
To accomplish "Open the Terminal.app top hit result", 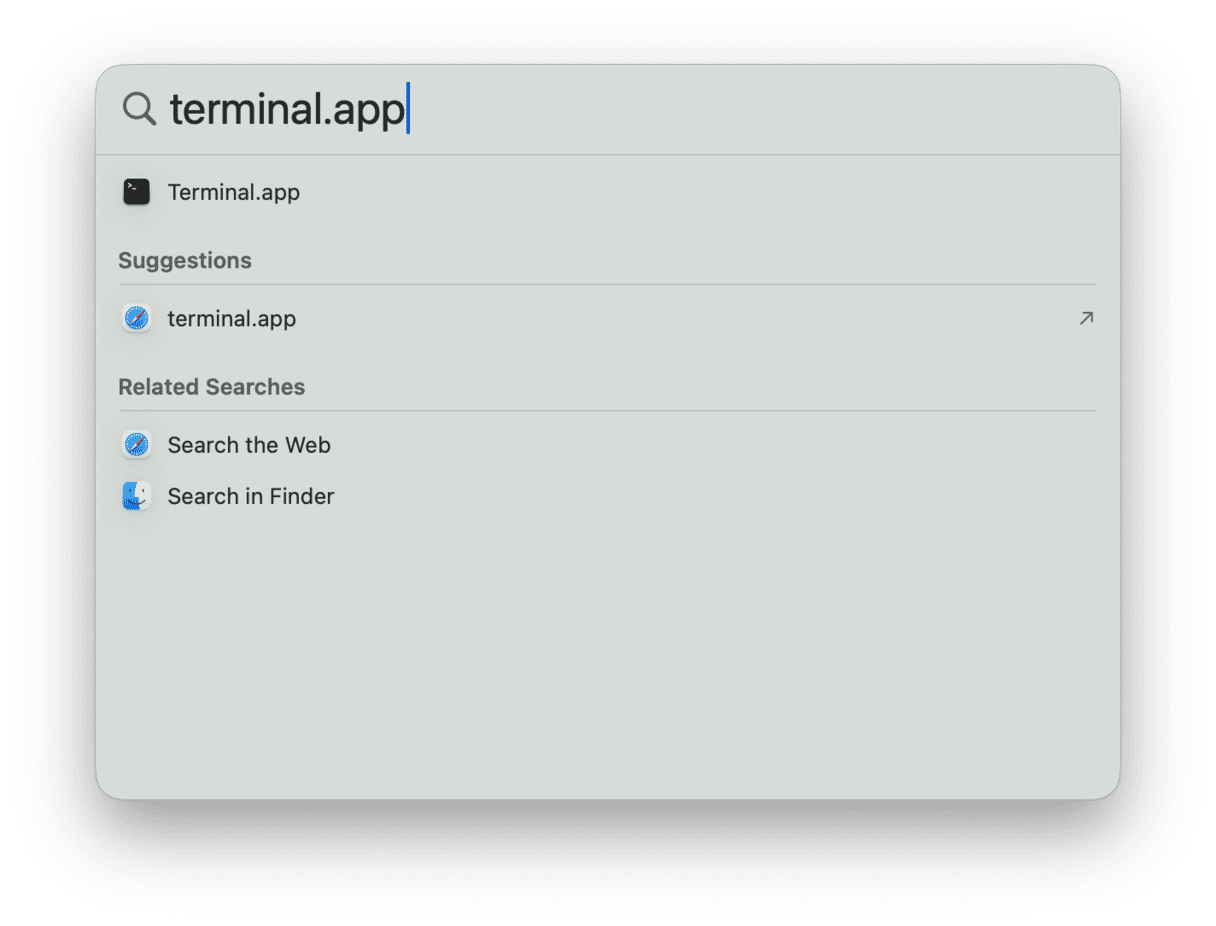I will [234, 192].
